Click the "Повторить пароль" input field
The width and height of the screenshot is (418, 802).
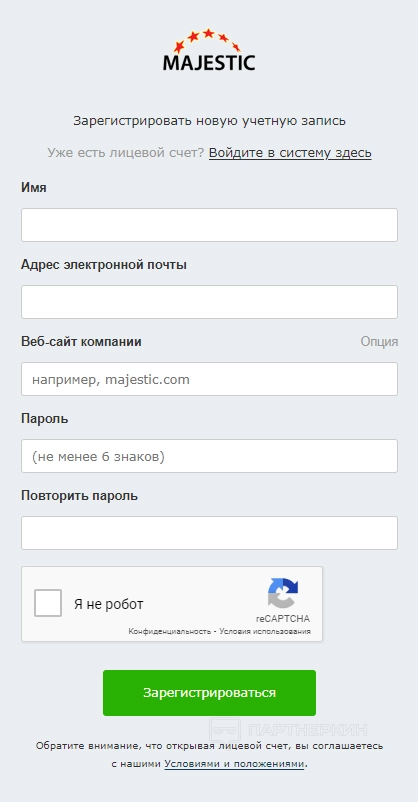[209, 533]
